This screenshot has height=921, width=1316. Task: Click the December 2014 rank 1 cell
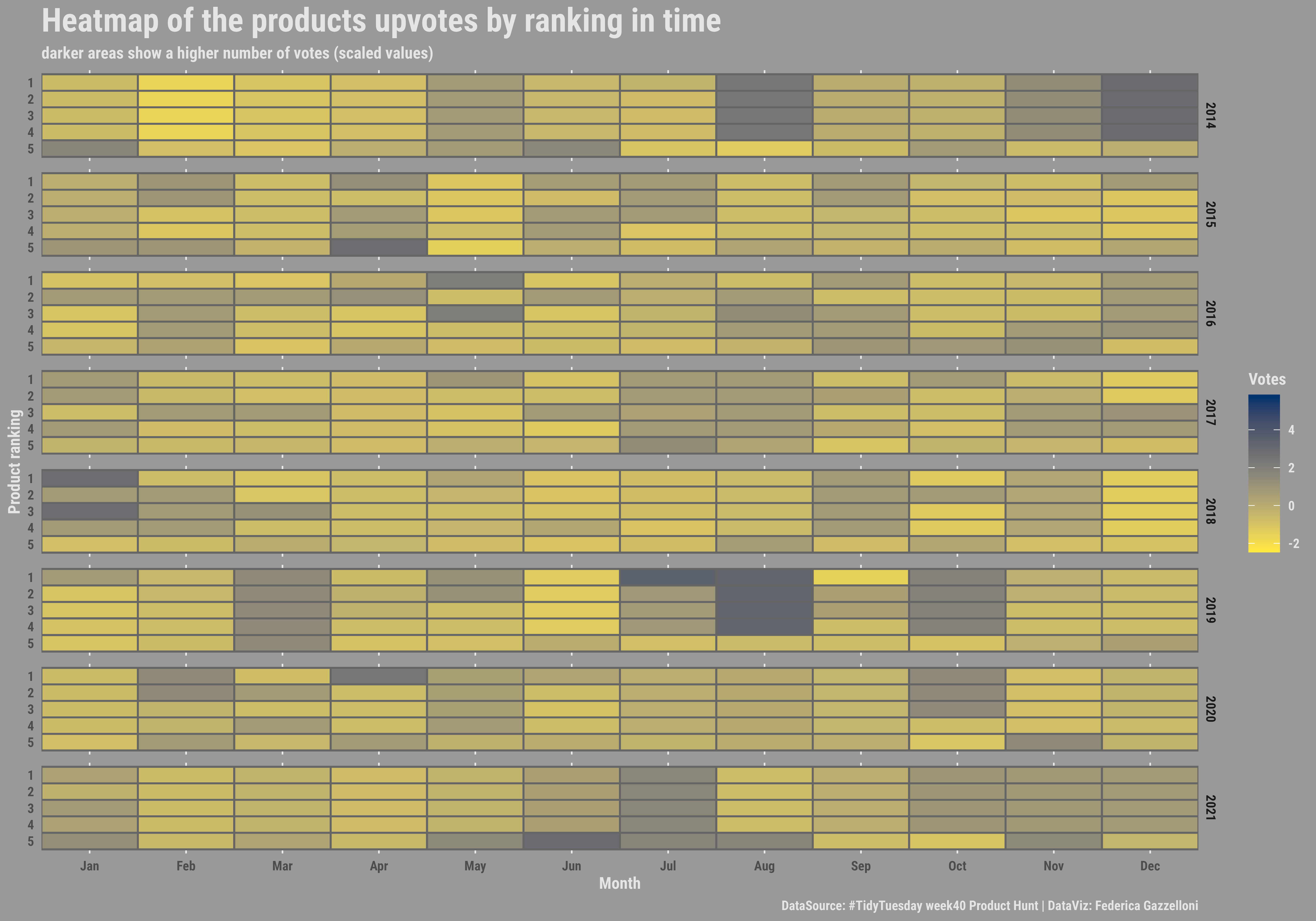(1149, 82)
